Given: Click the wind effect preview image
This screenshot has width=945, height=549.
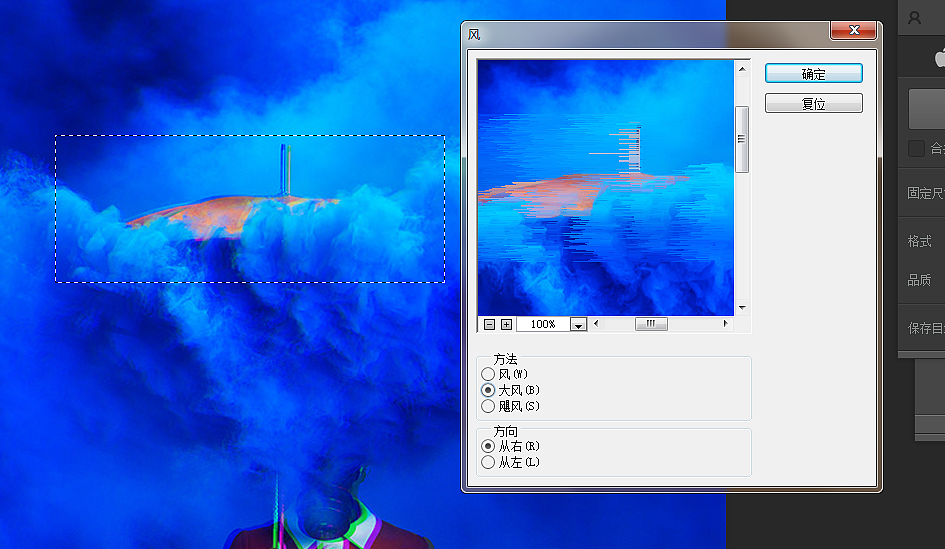Looking at the screenshot, I should coord(606,187).
